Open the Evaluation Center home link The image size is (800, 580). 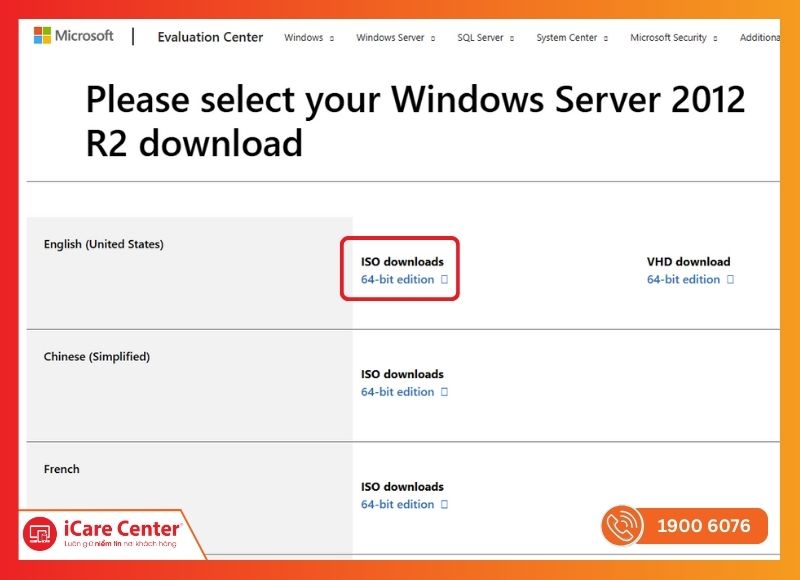[x=210, y=37]
